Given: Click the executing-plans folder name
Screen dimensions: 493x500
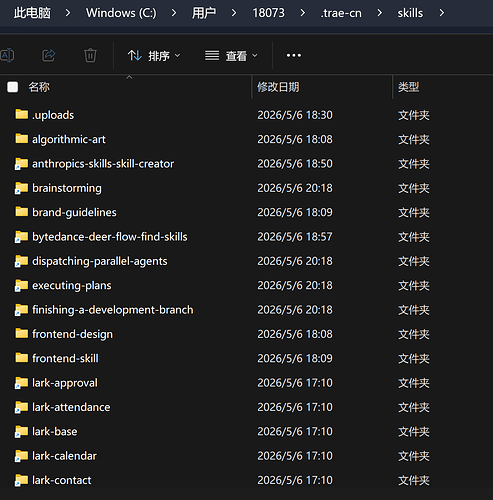Looking at the screenshot, I should click(72, 285).
